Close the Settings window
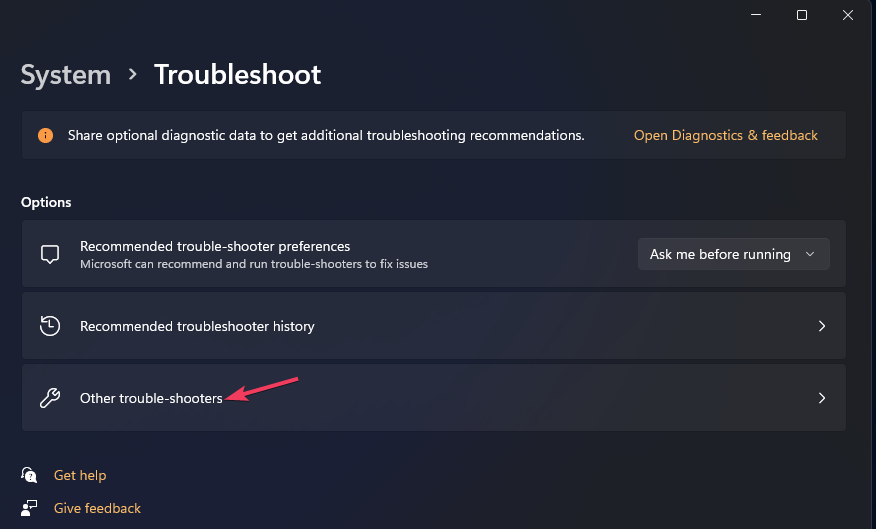The width and height of the screenshot is (876, 529). 847,15
